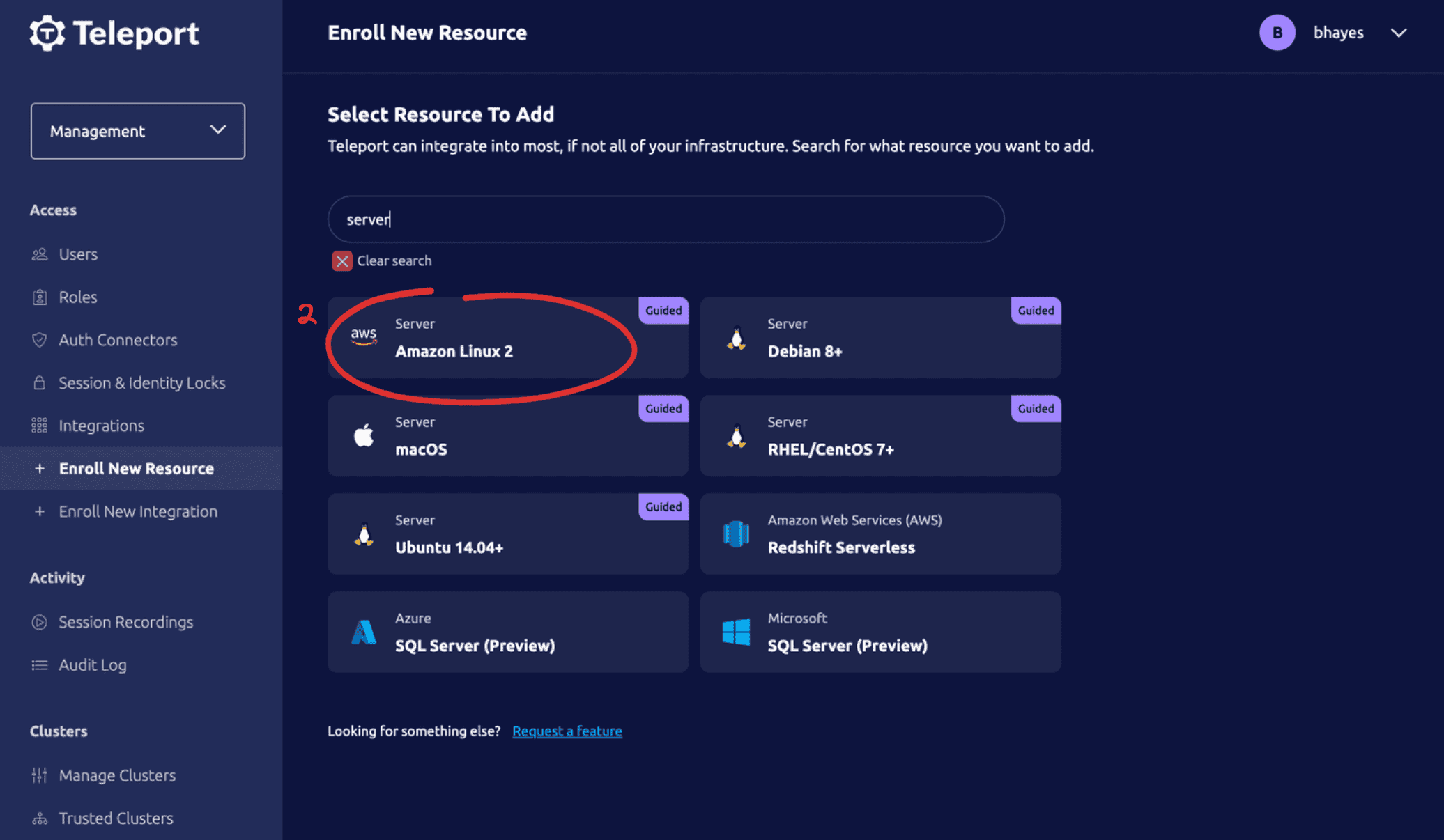Click the Guided badge on RHEL/CentOS 7+
The image size is (1444, 840).
[x=1036, y=409]
